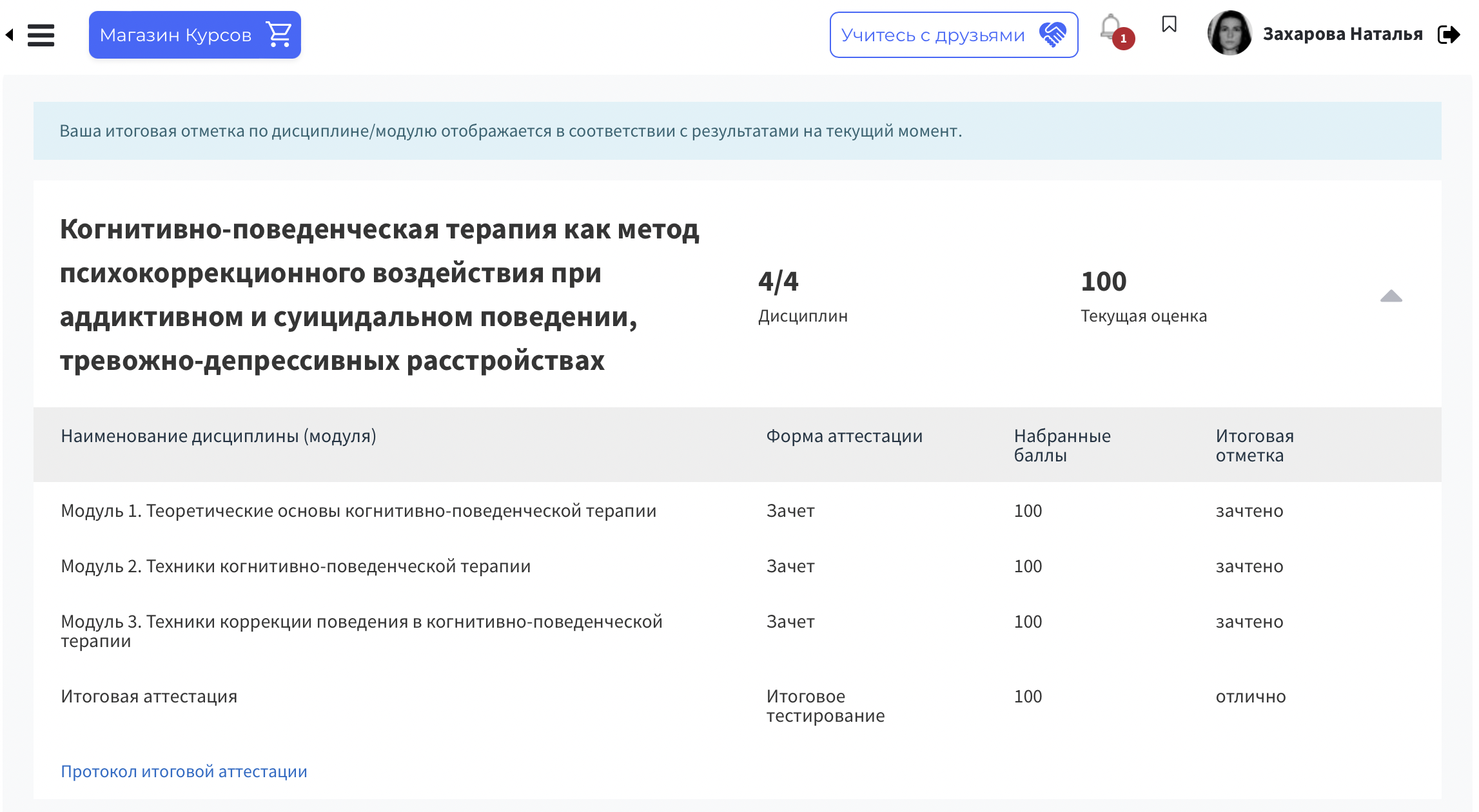
Task: Select Модуль 1 Теоретические основы row
Action: [x=358, y=511]
